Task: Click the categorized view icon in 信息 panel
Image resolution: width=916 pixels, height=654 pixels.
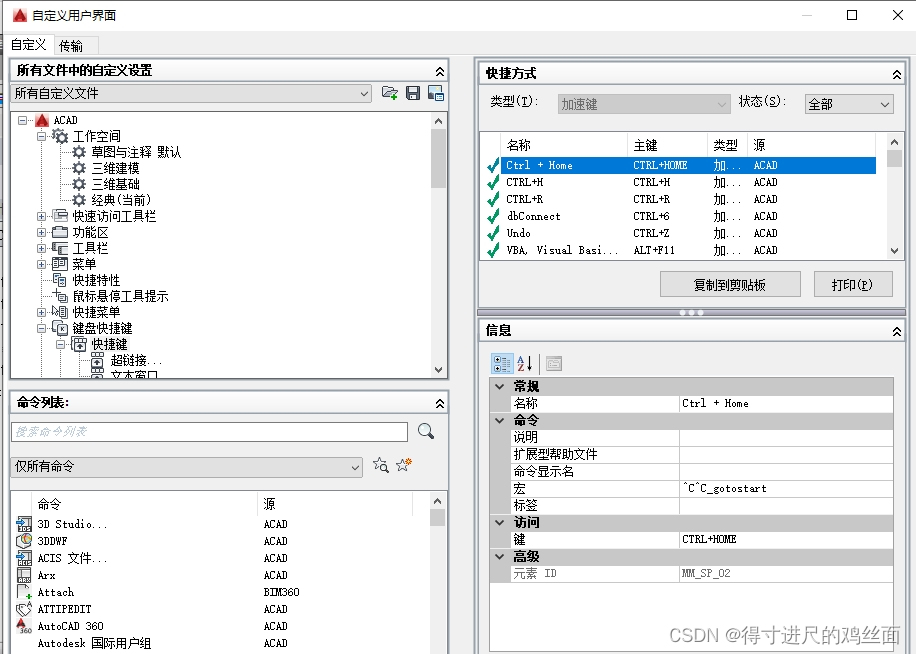Action: (502, 363)
